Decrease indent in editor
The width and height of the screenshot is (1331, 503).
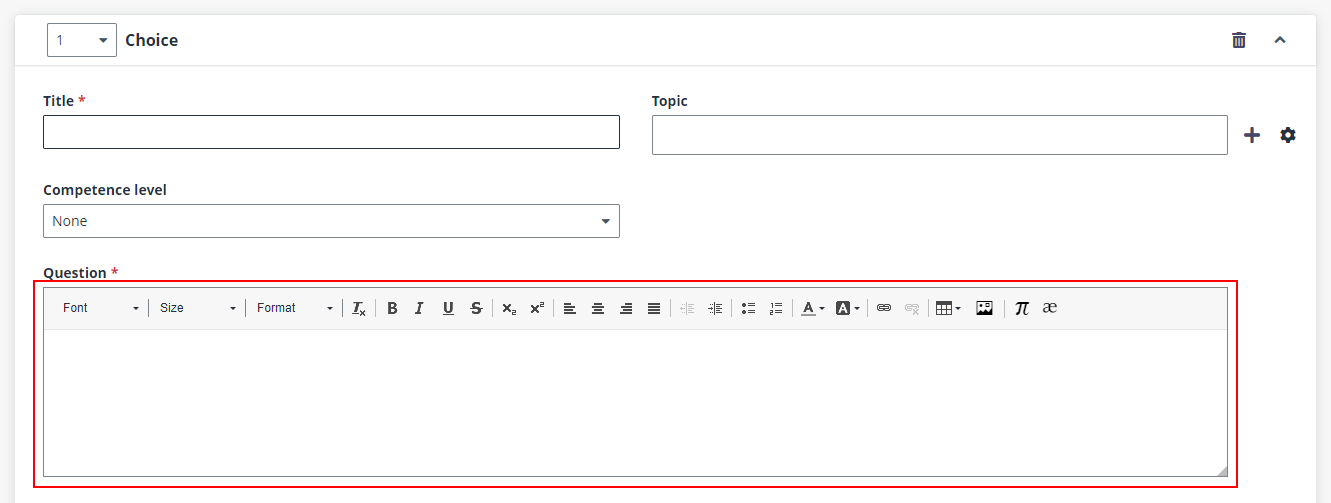point(687,308)
